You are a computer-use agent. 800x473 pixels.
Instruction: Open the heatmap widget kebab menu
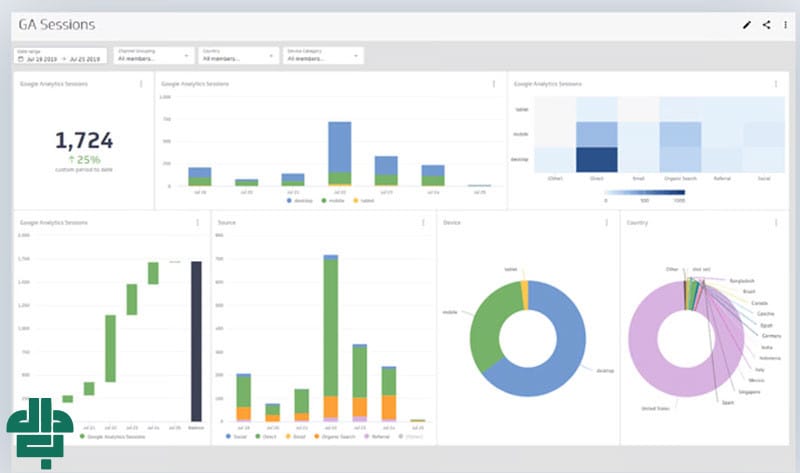[776, 84]
